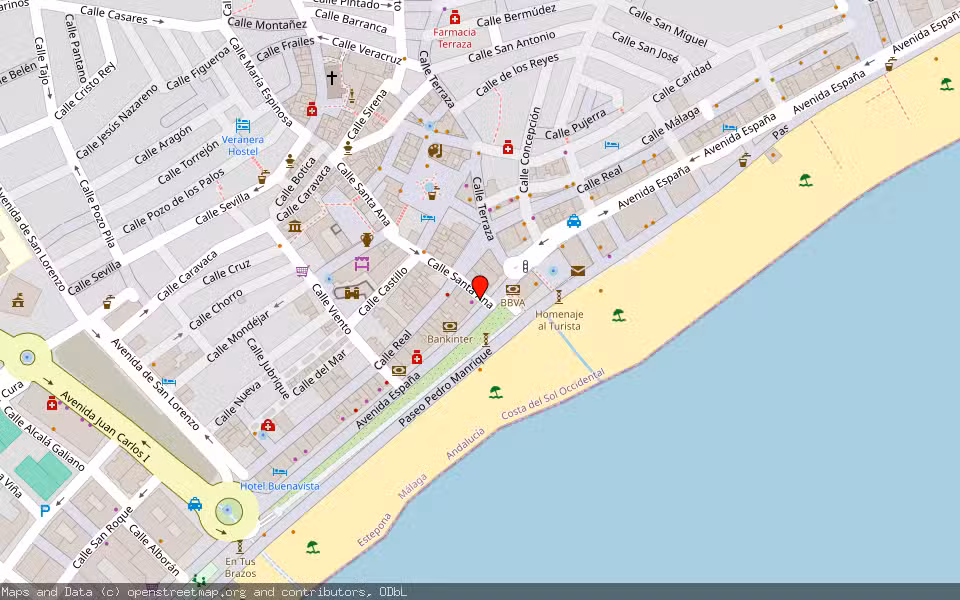Viewport: 960px width, 600px height.
Task: Click the red map marker on Calle Santa Ana
Action: pyautogui.click(x=482, y=287)
